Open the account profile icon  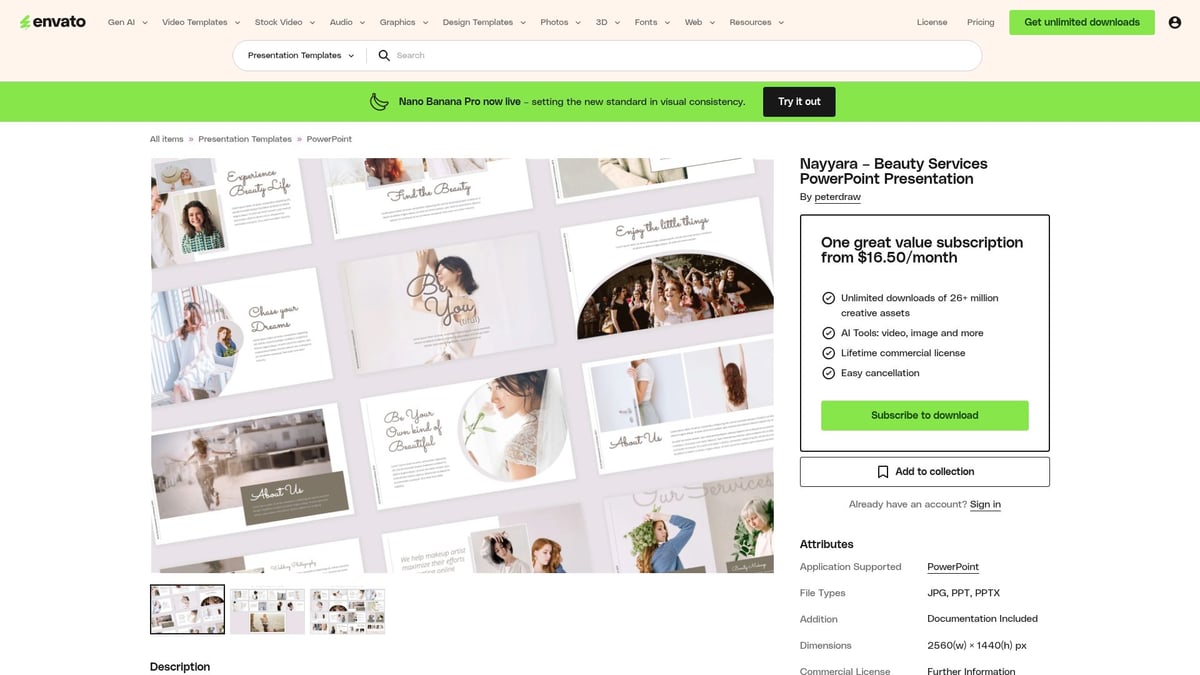1174,21
